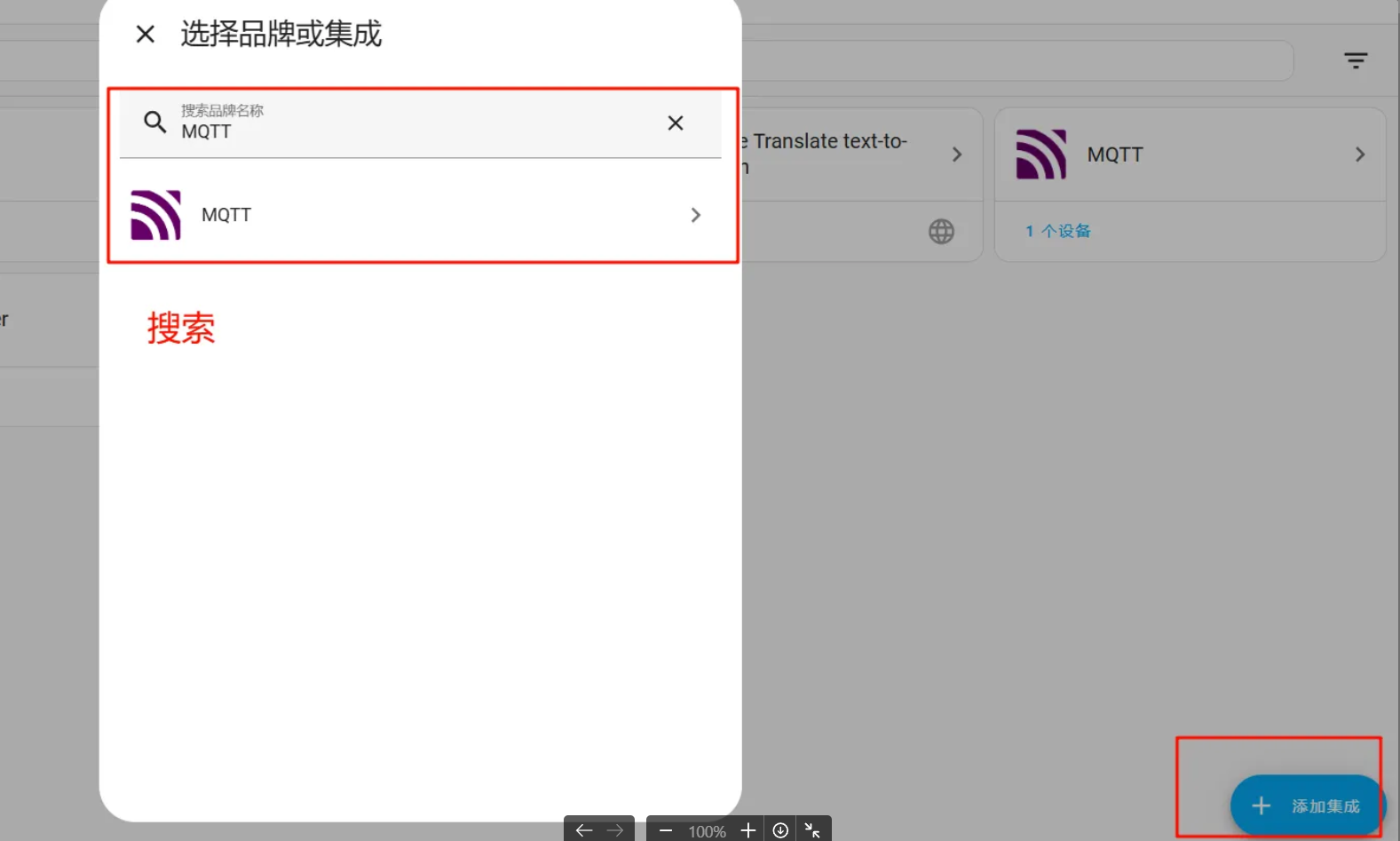The height and width of the screenshot is (841, 1400).
Task: Zoom out with the minus button
Action: coord(666,830)
